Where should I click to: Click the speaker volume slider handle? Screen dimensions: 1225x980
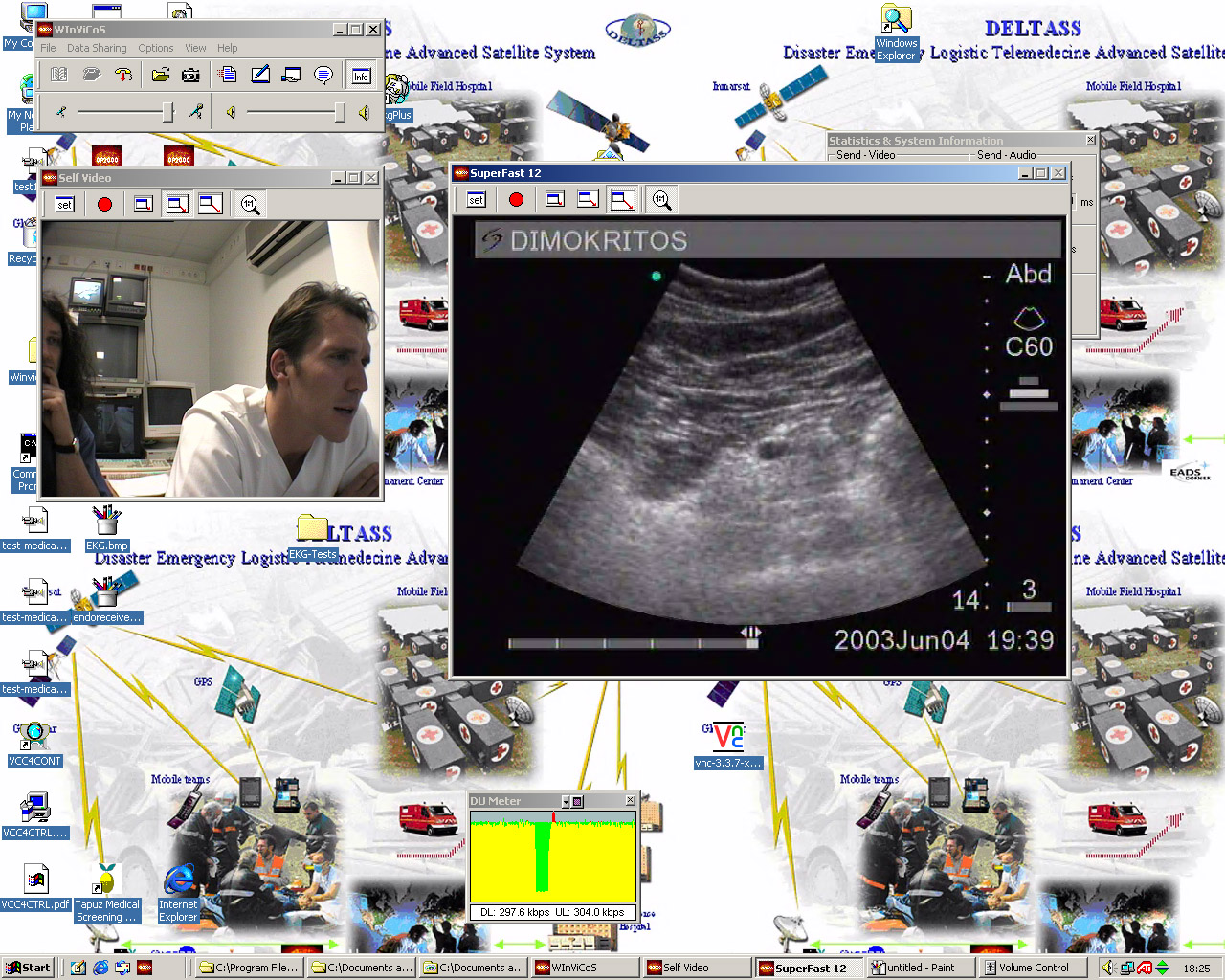click(339, 113)
